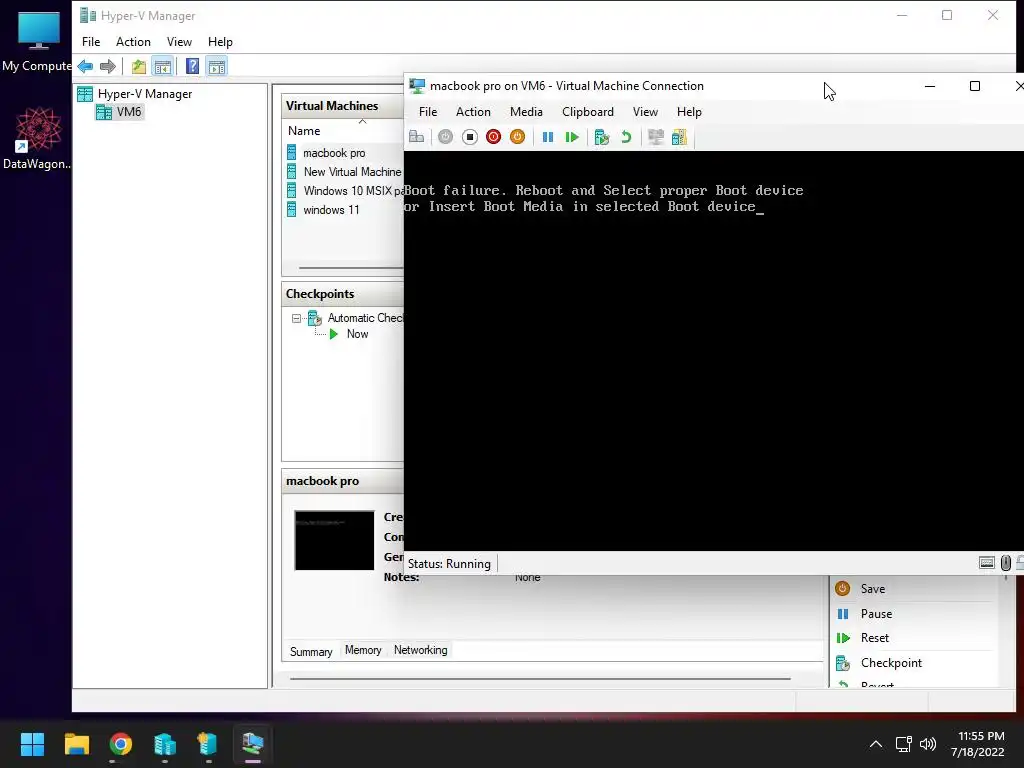This screenshot has width=1024, height=768.
Task: Go back with Hyper-V Manager blue arrow
Action: [85, 66]
